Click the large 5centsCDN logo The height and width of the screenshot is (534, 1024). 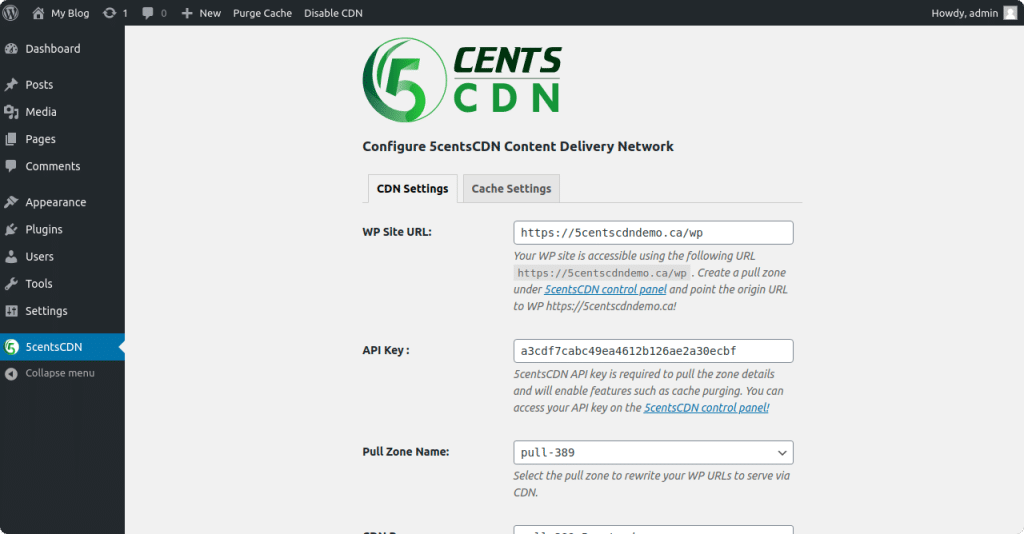[x=462, y=80]
